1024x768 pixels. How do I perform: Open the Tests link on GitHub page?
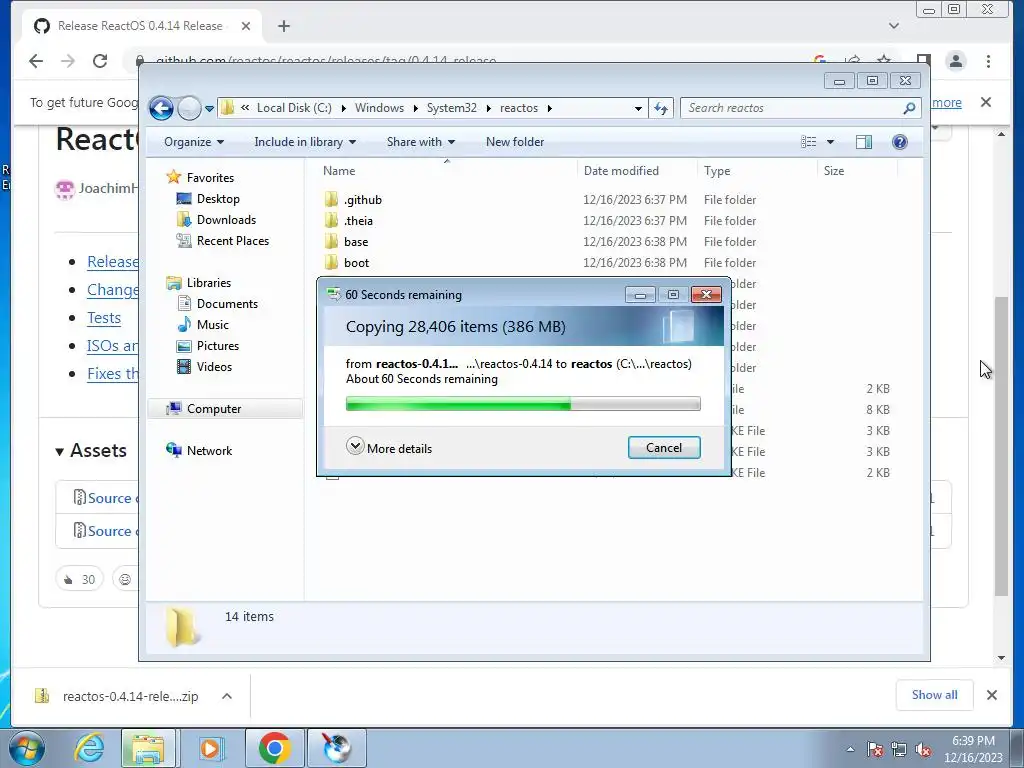coord(104,318)
